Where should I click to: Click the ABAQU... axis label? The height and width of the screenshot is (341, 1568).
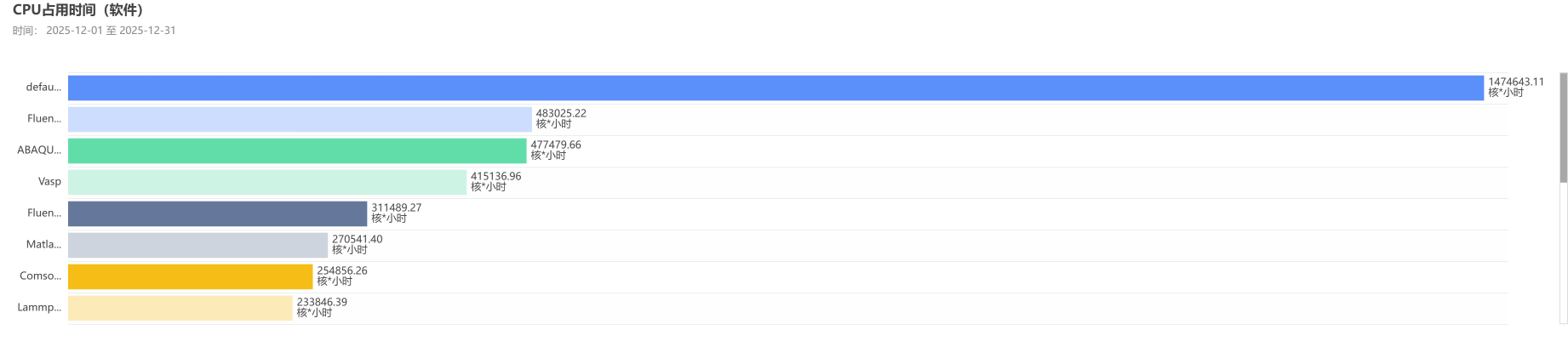coord(39,151)
